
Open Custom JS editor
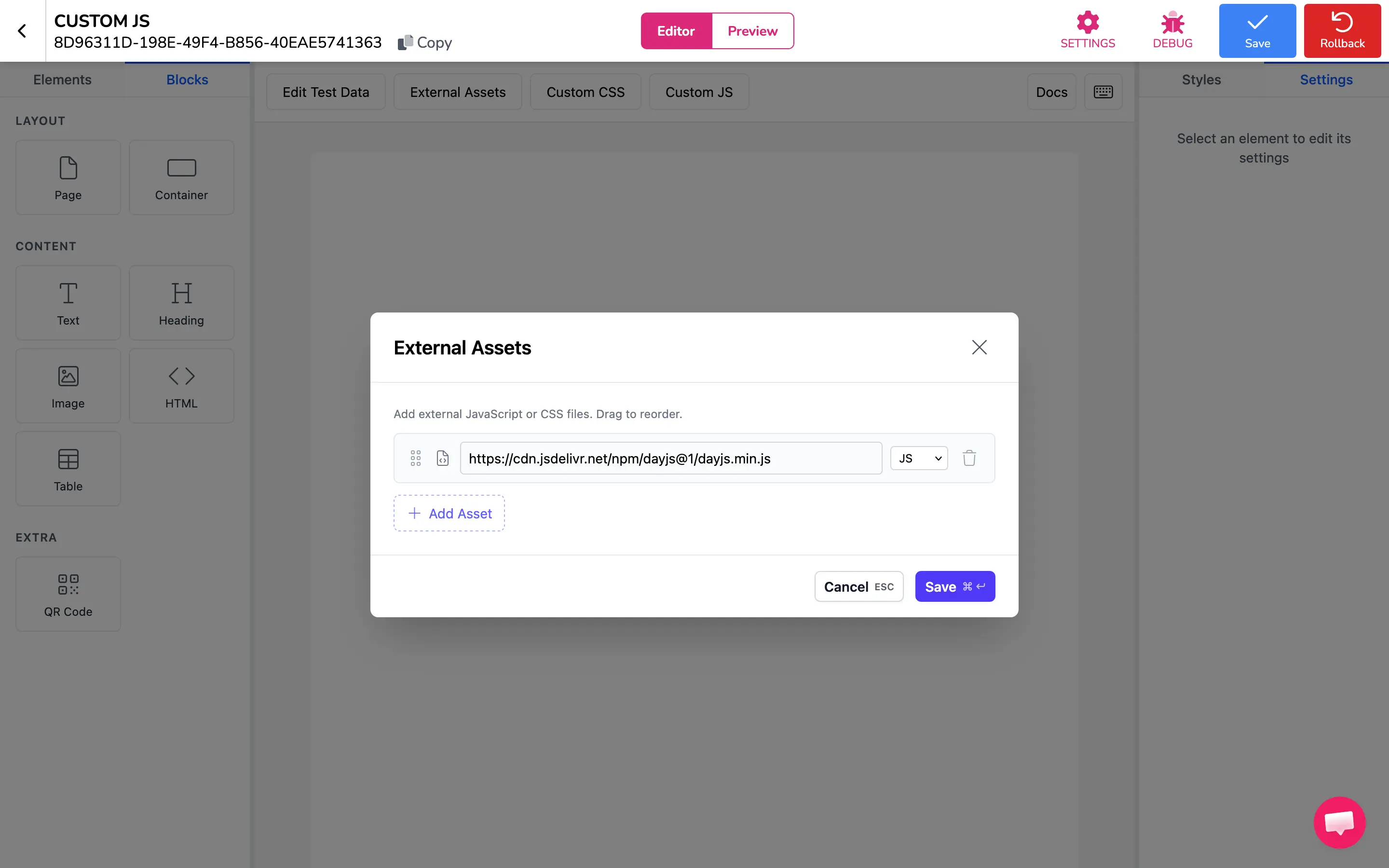[x=698, y=92]
